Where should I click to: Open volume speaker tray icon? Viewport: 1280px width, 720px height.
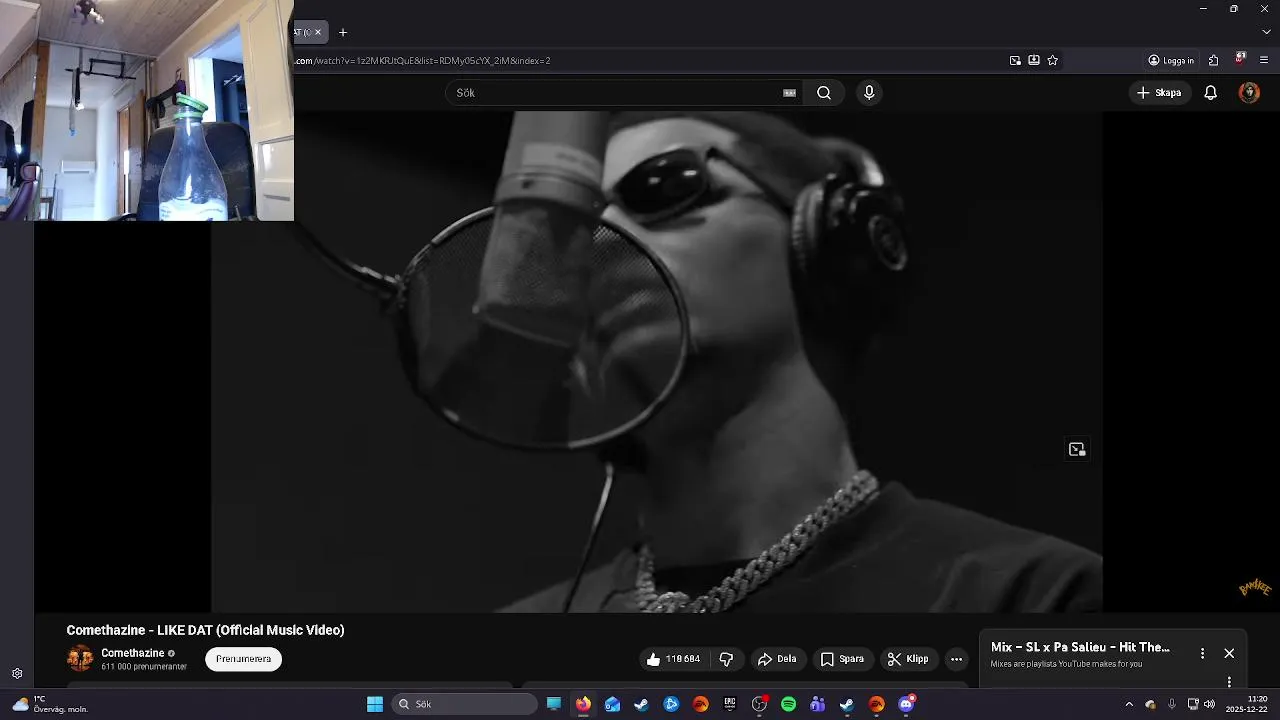click(1210, 704)
